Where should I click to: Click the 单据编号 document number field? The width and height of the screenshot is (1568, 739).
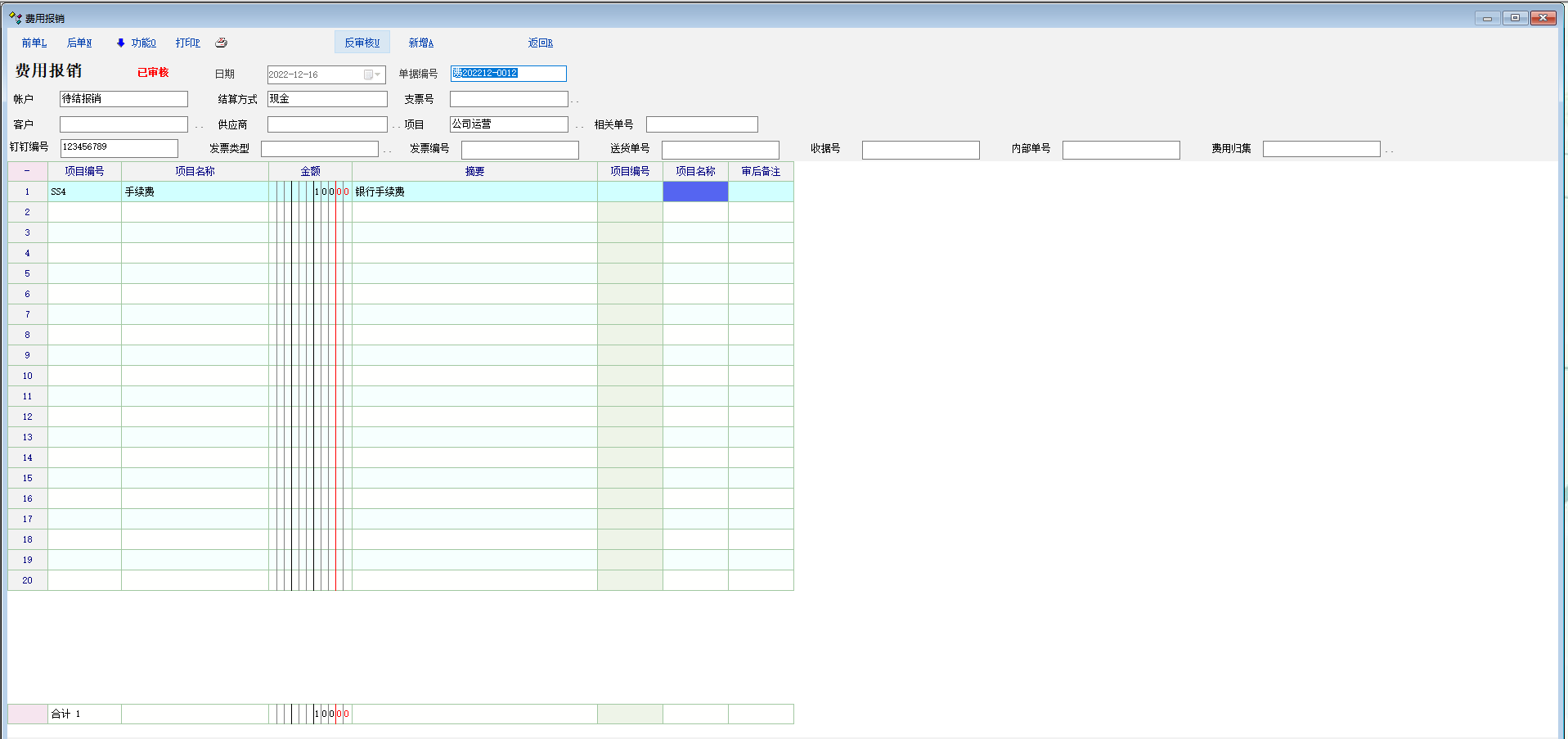pyautogui.click(x=508, y=74)
